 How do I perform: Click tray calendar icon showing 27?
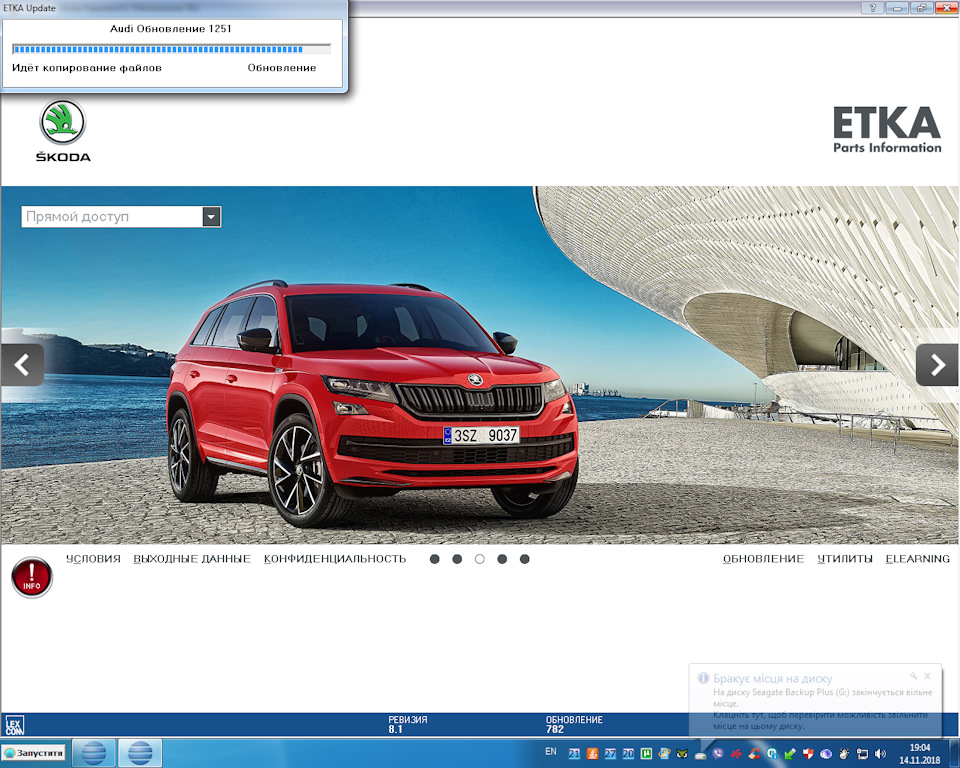click(610, 754)
